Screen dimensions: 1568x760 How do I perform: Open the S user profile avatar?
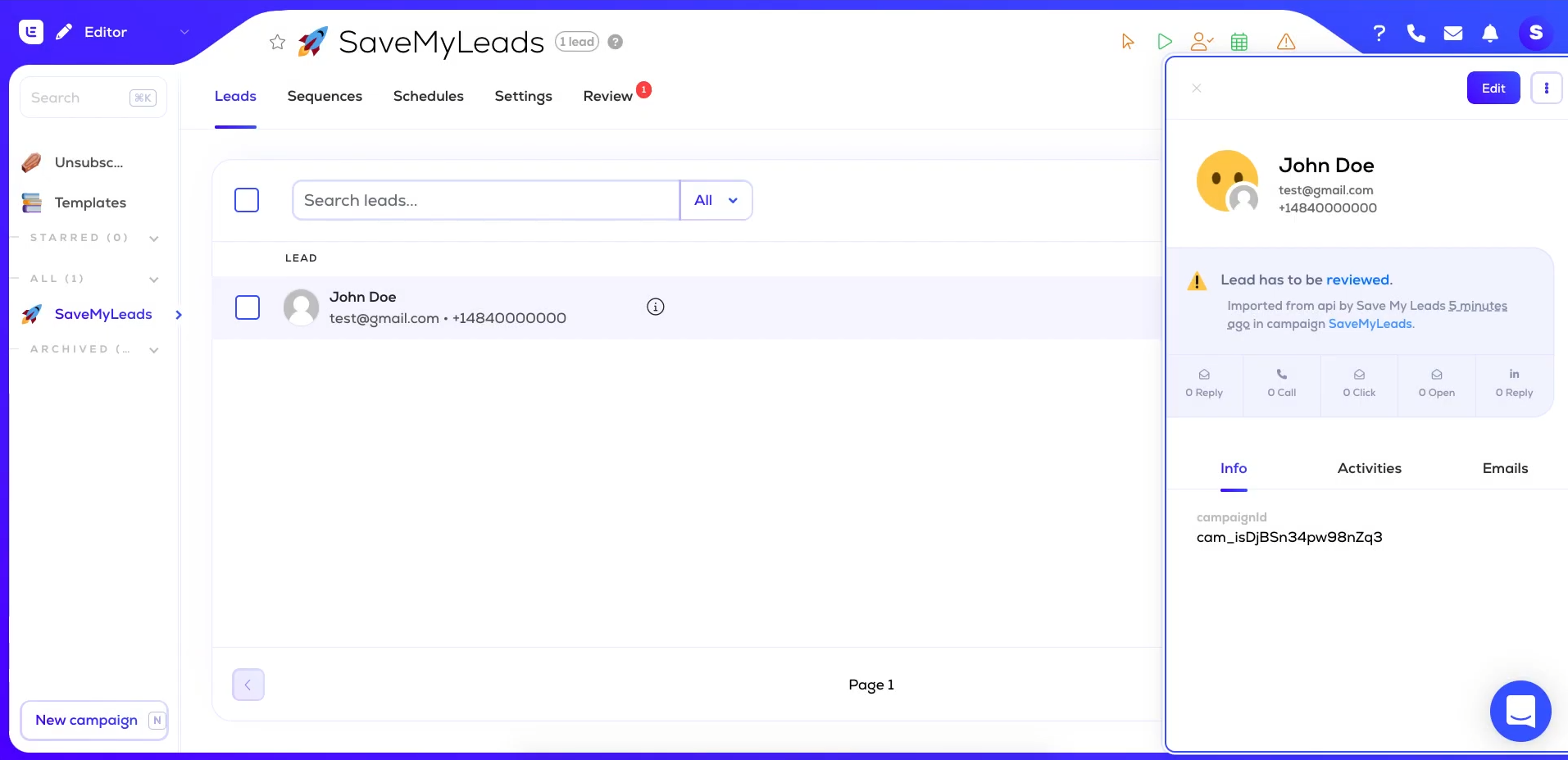pyautogui.click(x=1536, y=33)
